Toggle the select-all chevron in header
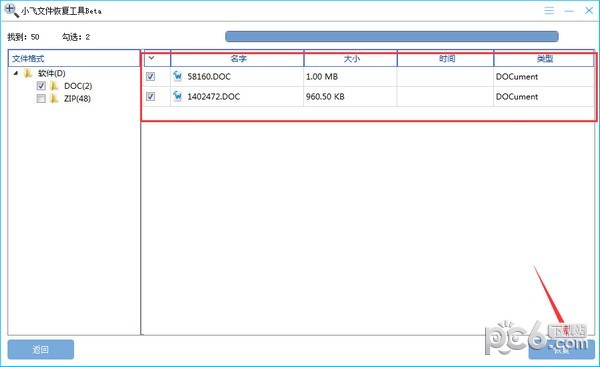600x367 pixels. coord(152,58)
